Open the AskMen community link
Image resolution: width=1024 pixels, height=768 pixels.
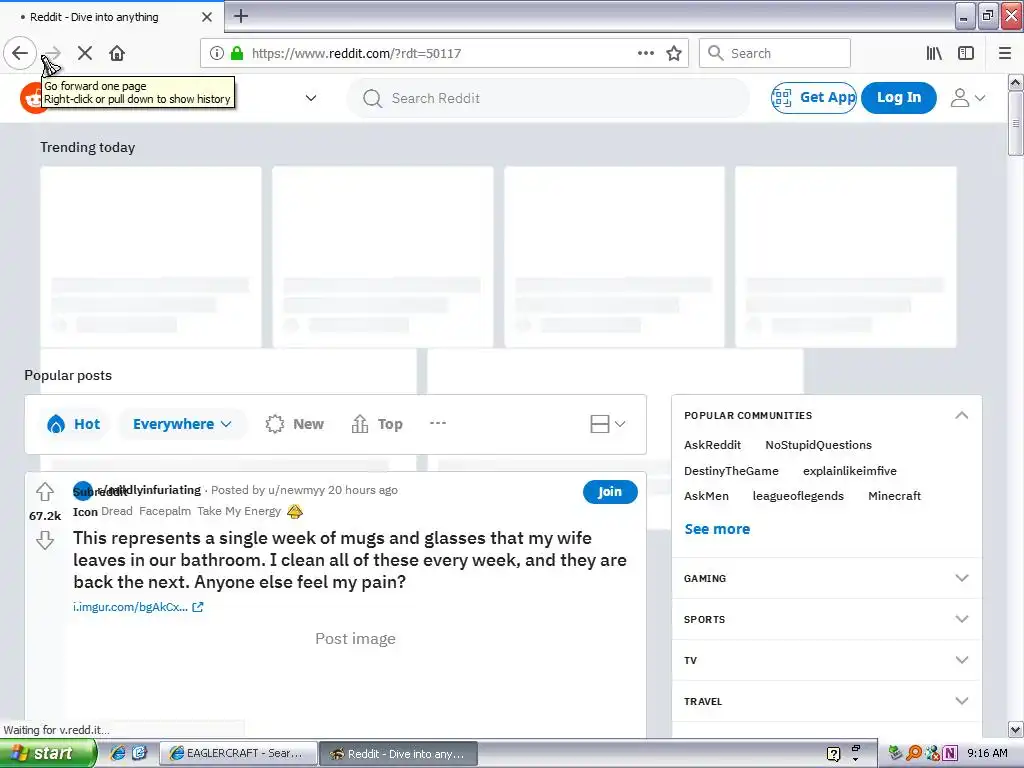pyautogui.click(x=706, y=496)
